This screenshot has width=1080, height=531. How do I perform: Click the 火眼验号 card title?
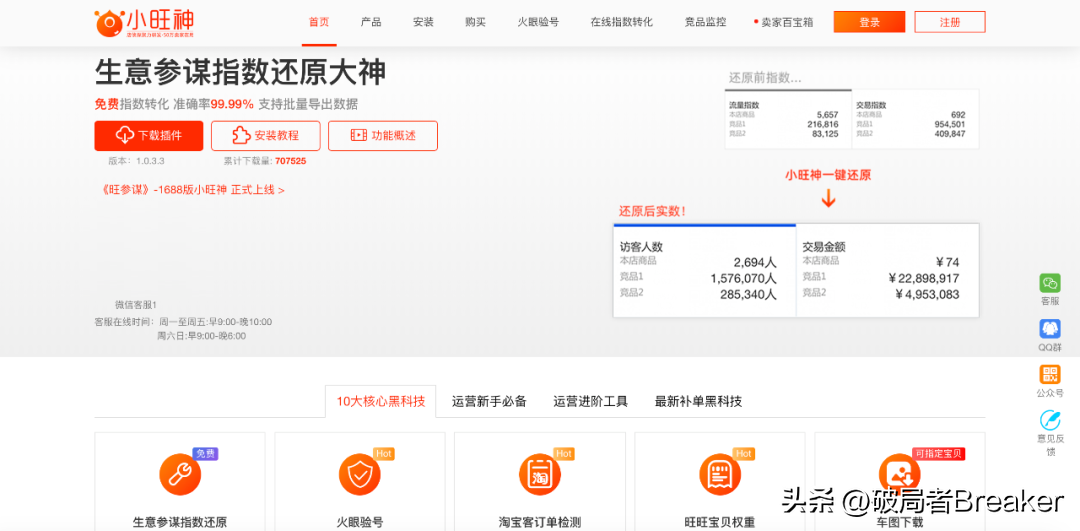pyautogui.click(x=360, y=522)
